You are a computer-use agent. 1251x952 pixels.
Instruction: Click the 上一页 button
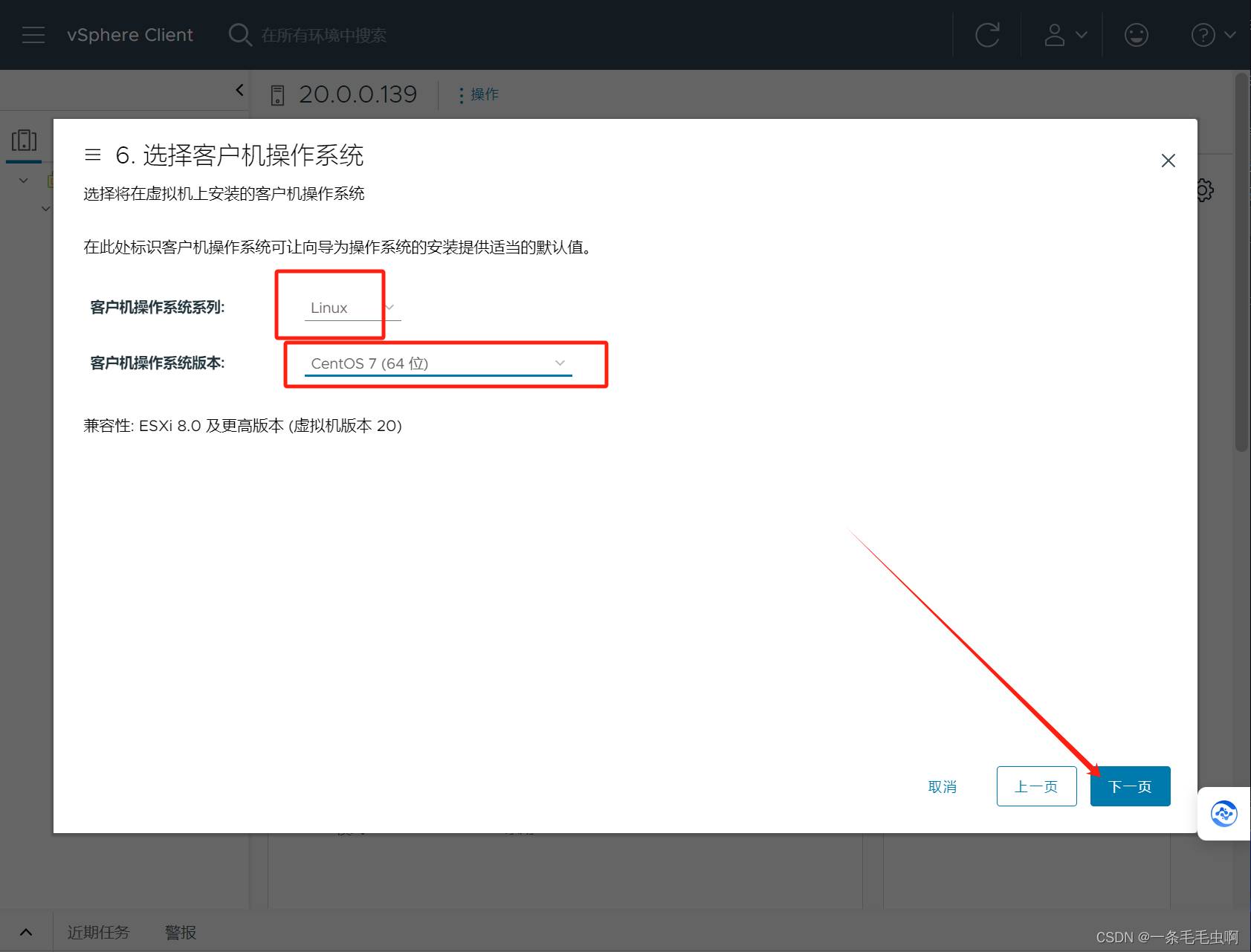1036,786
